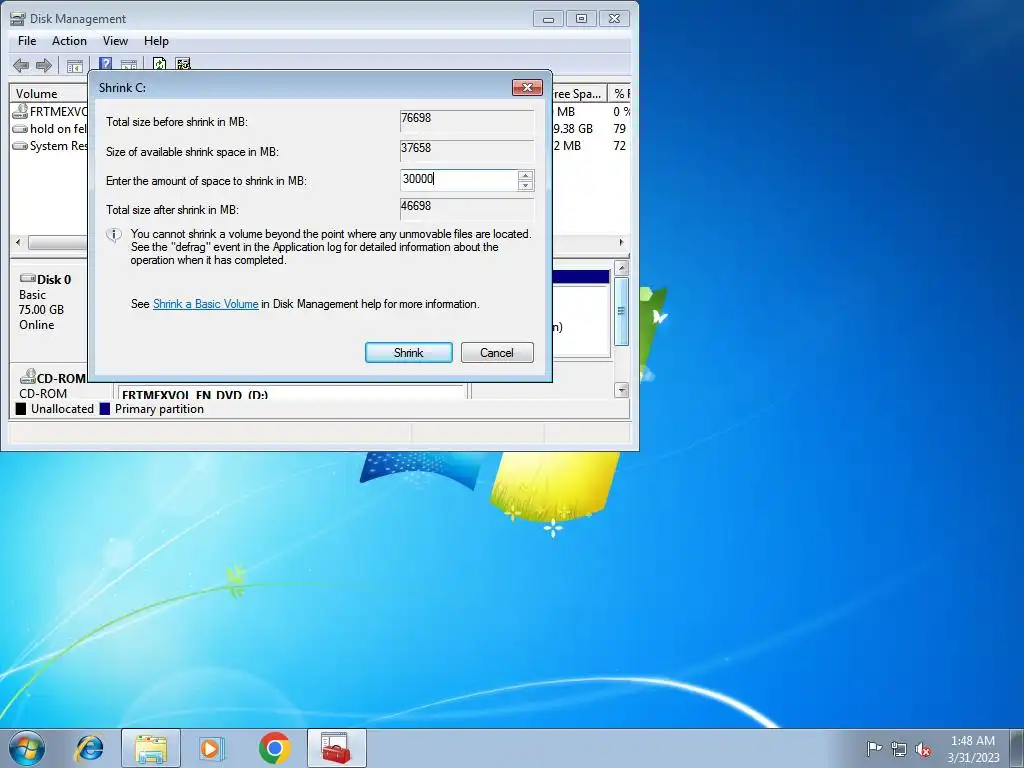The height and width of the screenshot is (768, 1024).
Task: Open Windows Explorer from the taskbar
Action: pyautogui.click(x=151, y=748)
